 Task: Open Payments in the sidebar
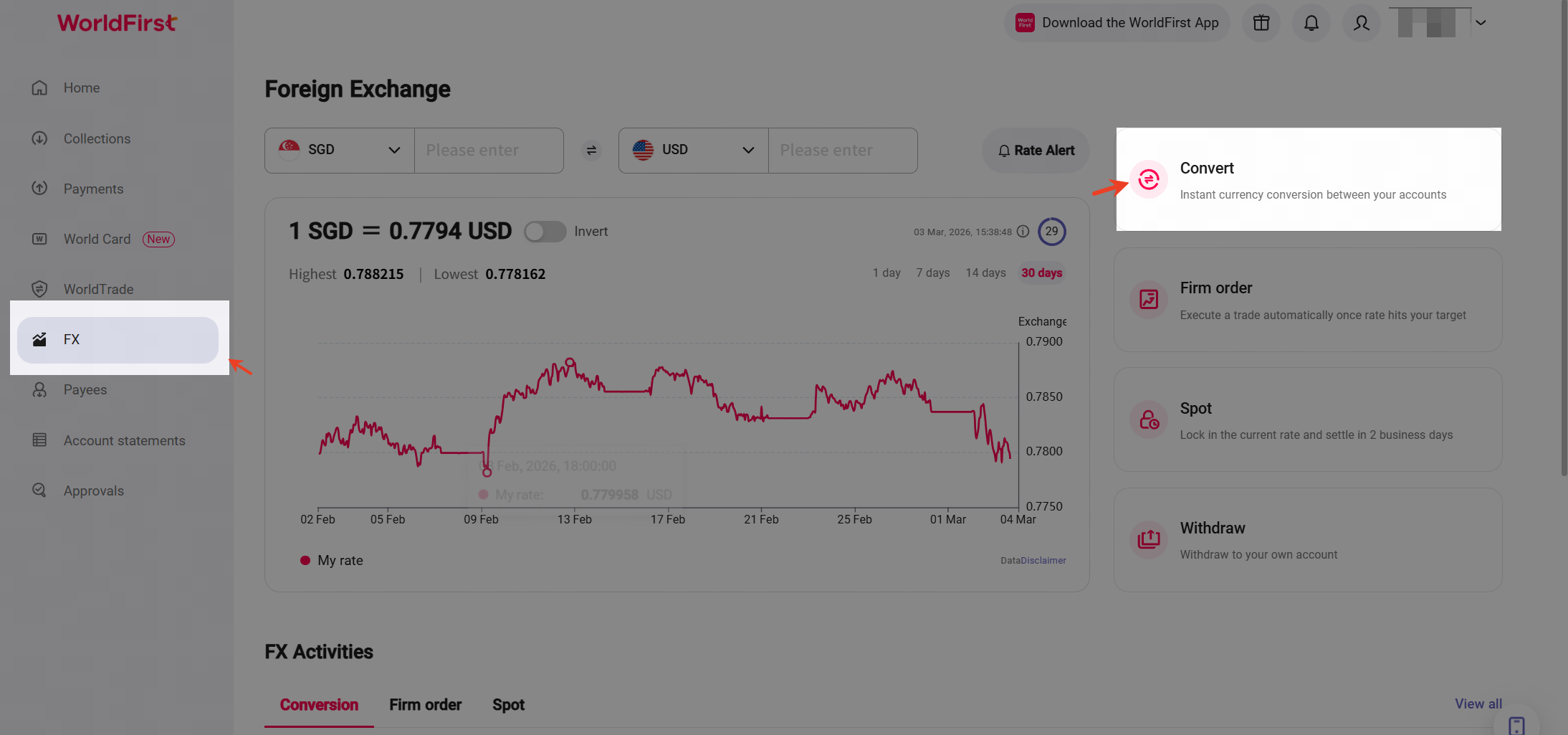coord(93,189)
